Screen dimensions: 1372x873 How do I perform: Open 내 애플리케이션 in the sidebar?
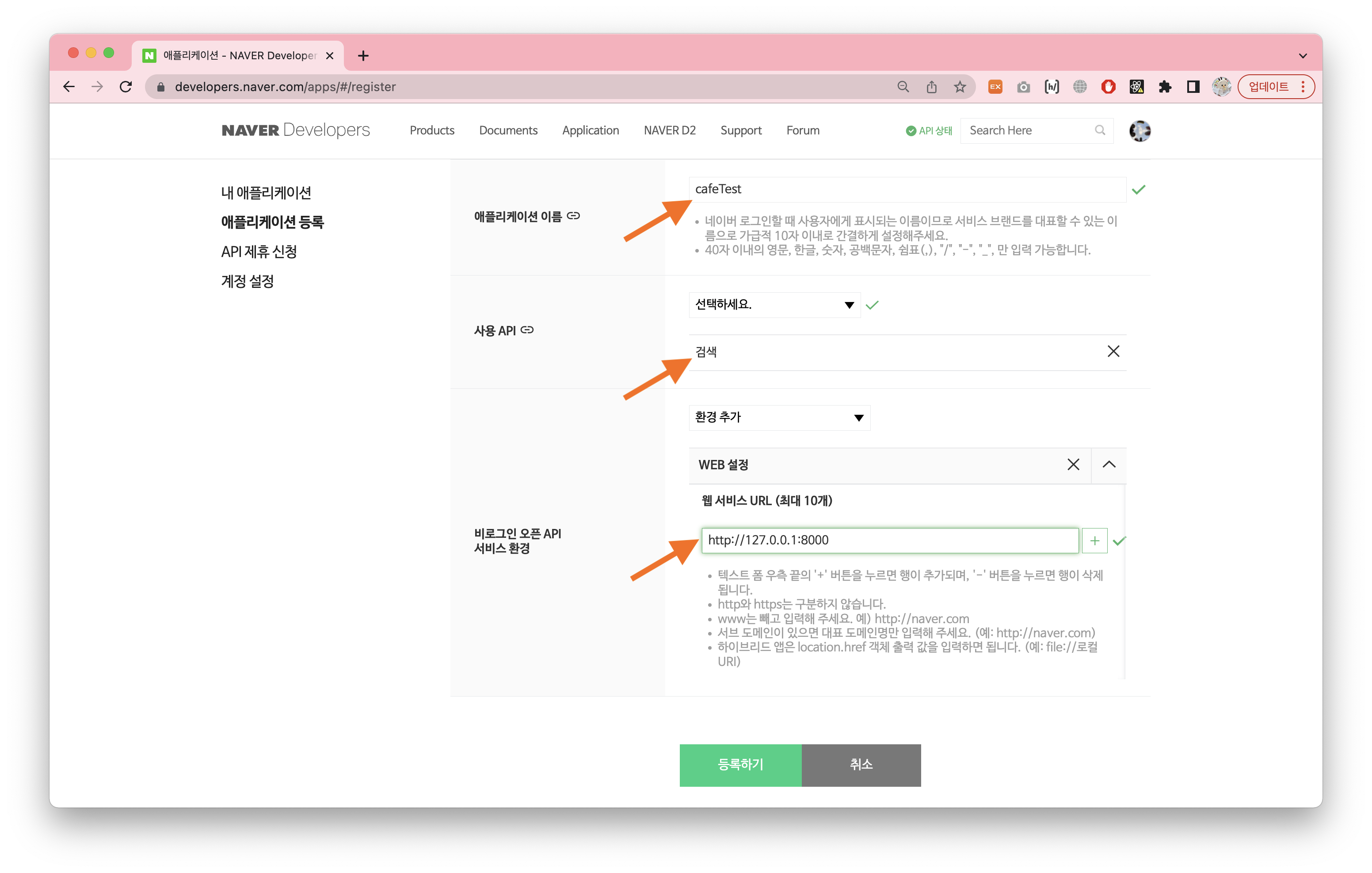pyautogui.click(x=266, y=193)
